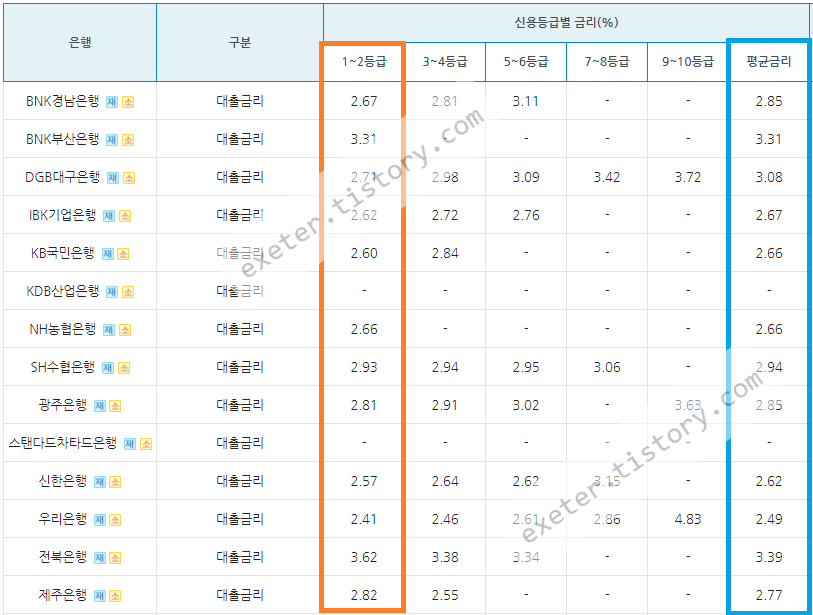Image resolution: width=813 pixels, height=615 pixels.
Task: Click 우리은행's 4.83 rate for 9~10등급
Action: [688, 519]
